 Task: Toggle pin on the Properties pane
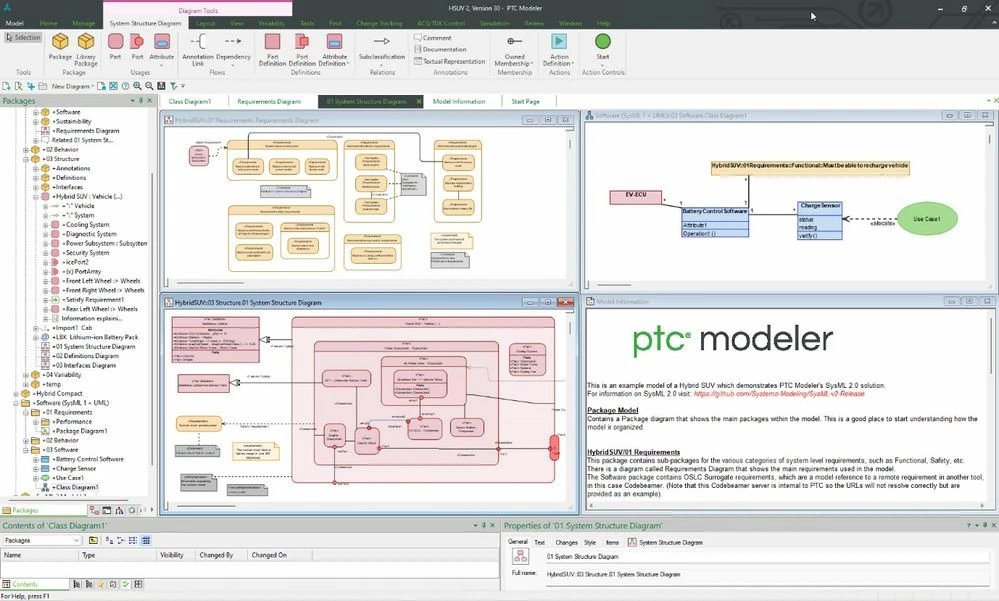point(984,526)
